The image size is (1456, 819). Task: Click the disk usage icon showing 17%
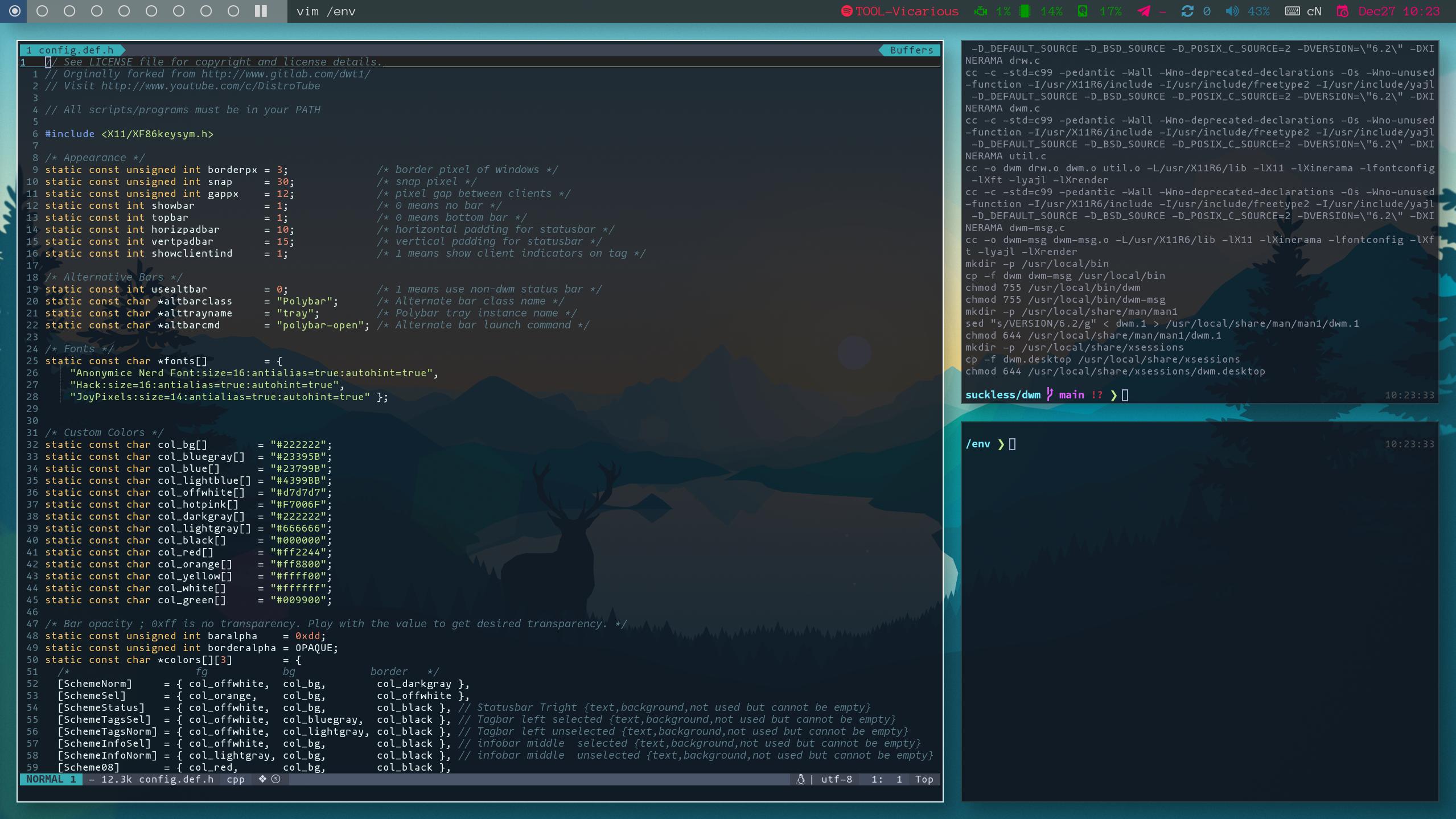pos(1083,11)
